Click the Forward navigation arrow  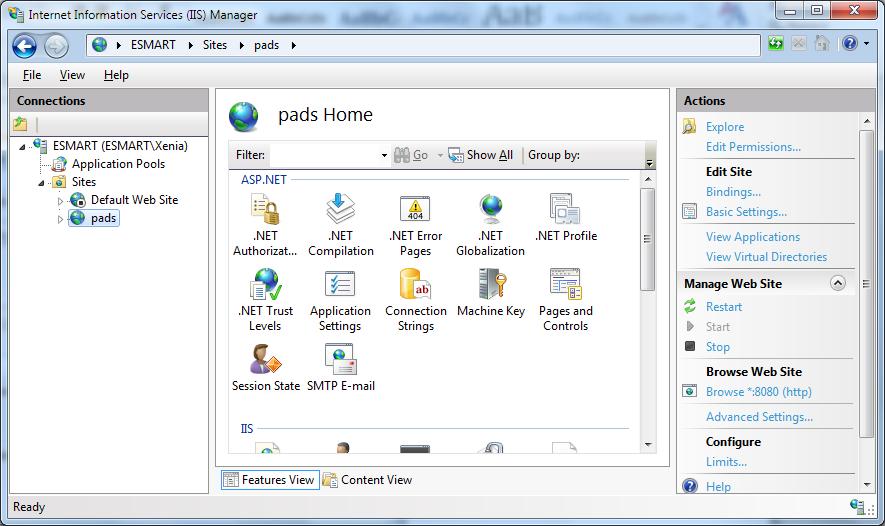(56, 46)
